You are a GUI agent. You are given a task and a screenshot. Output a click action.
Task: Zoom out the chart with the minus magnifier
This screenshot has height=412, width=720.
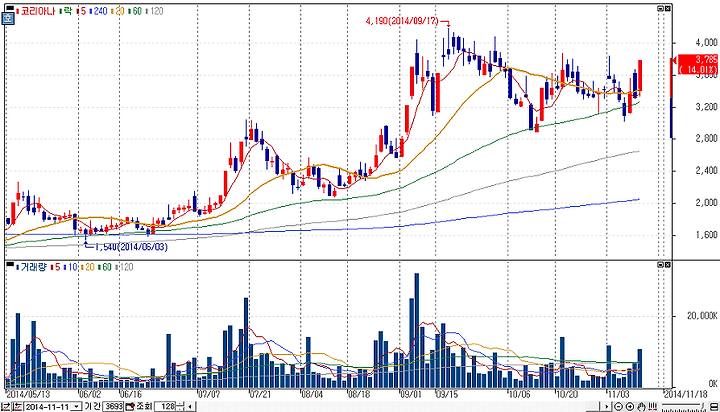tap(619, 406)
